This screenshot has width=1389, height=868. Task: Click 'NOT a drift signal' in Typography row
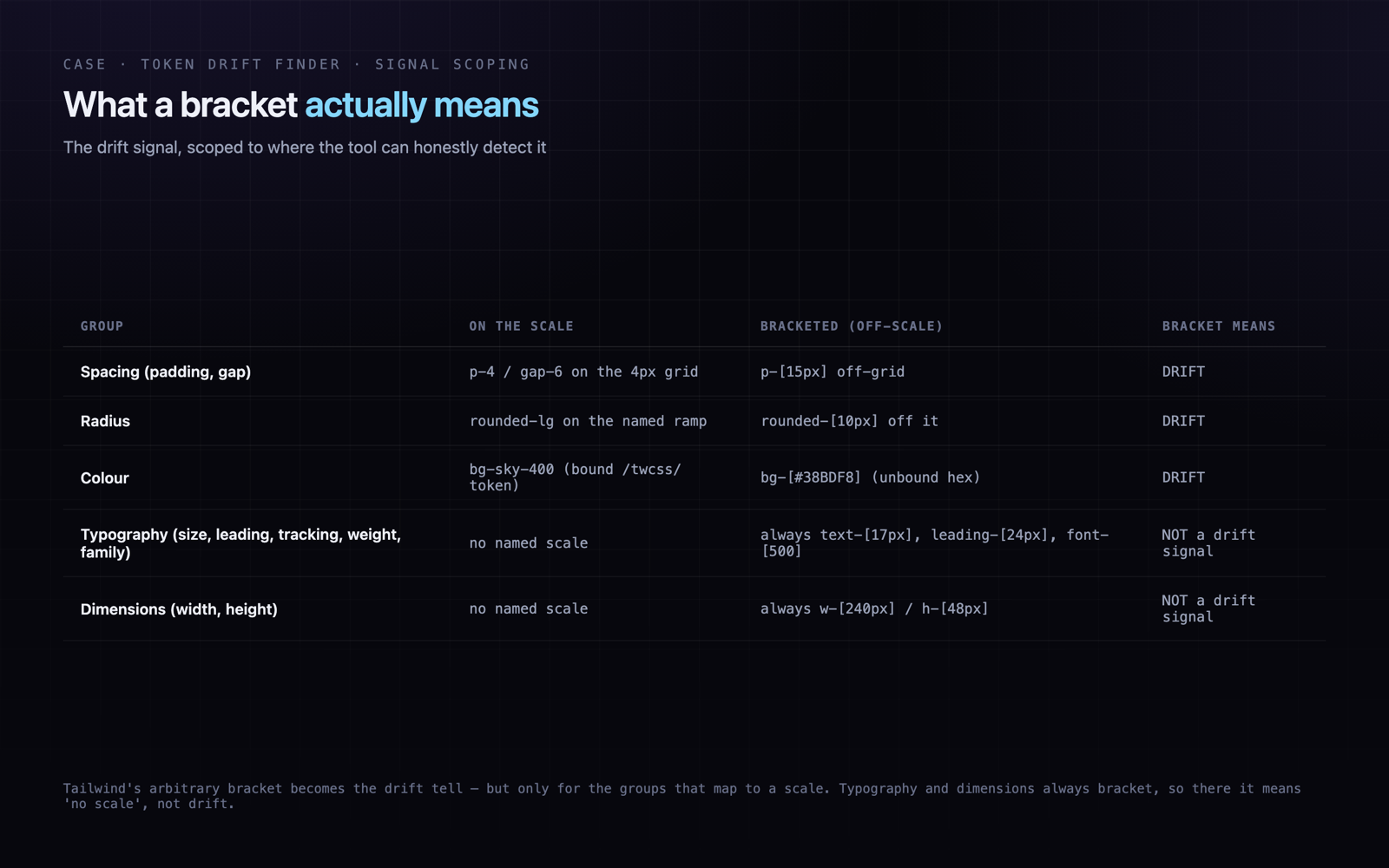click(x=1208, y=543)
